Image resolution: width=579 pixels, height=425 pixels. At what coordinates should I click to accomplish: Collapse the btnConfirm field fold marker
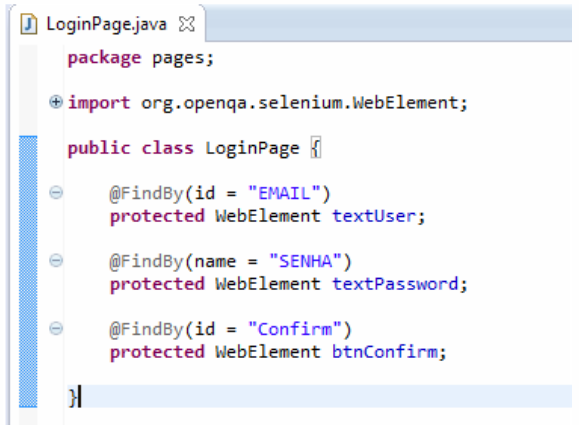[x=56, y=329]
